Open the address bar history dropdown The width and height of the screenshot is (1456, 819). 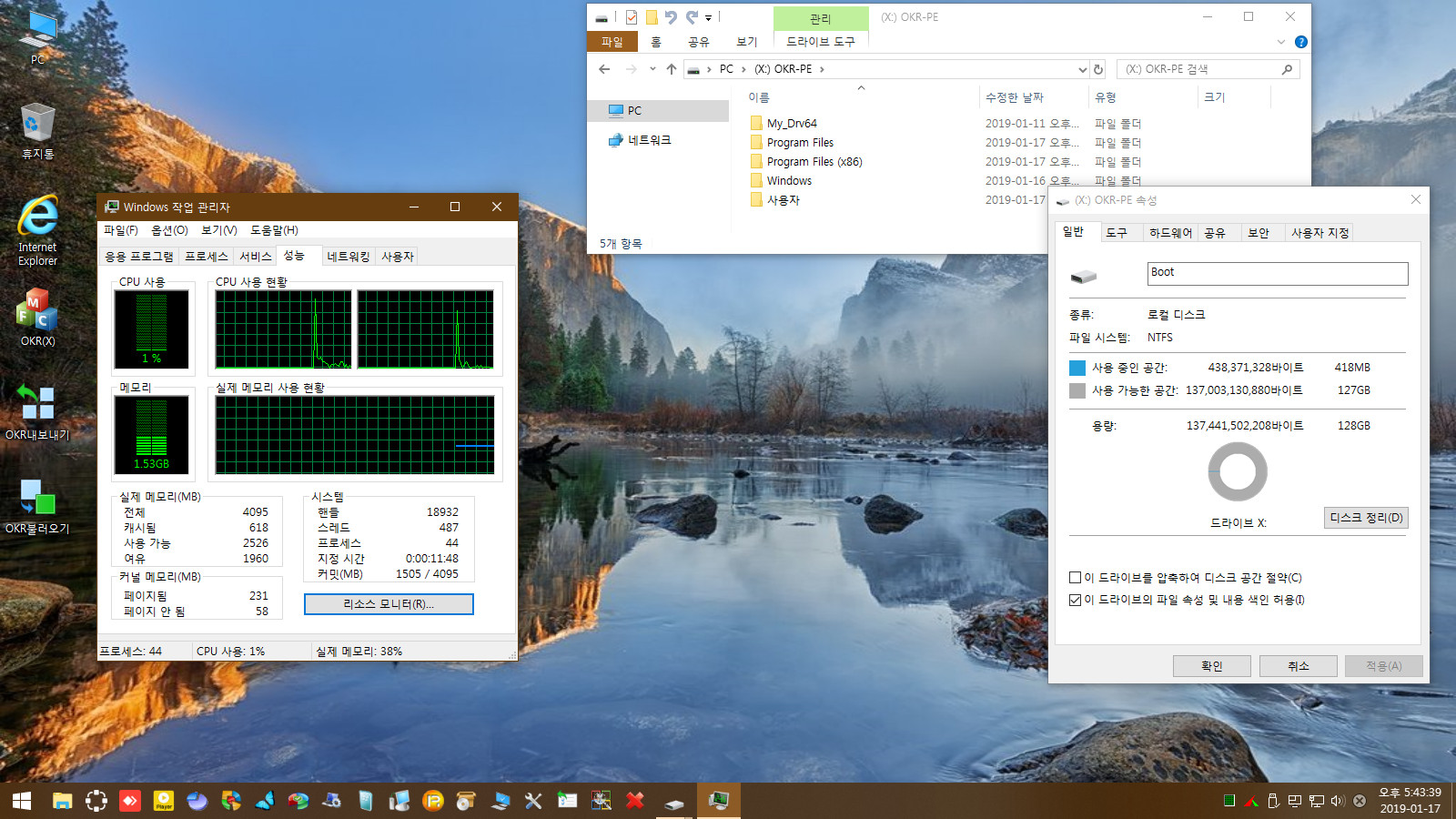[1082, 69]
